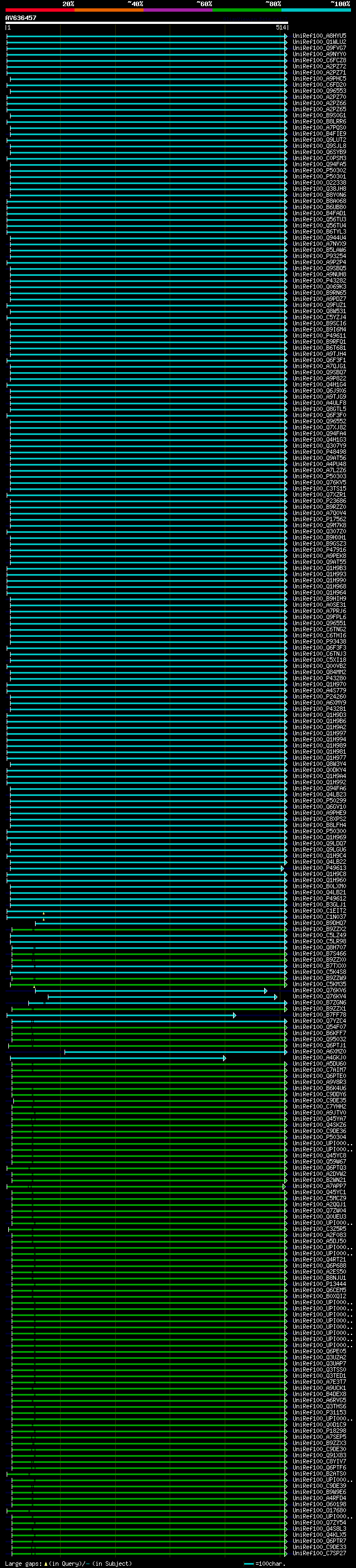The width and height of the screenshot is (356, 1568).
Task: Select the UniRef100_Q56TU3 label
Action: (x=319, y=219)
